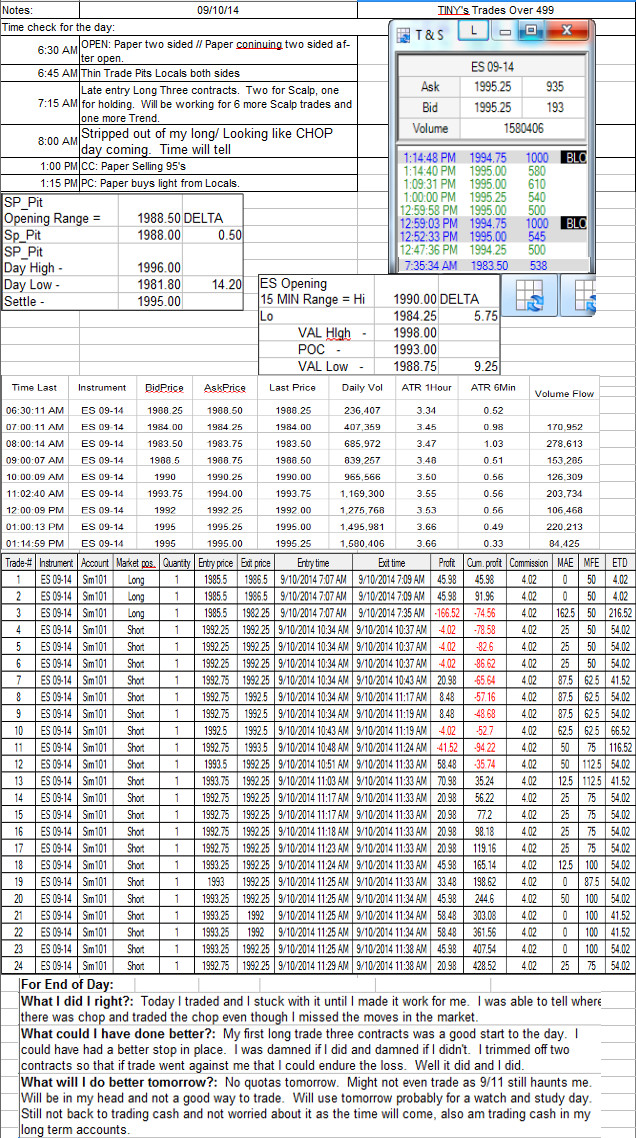Select the PC: Paper buys light note
Viewport: 636px width, 1138px height.
point(218,182)
